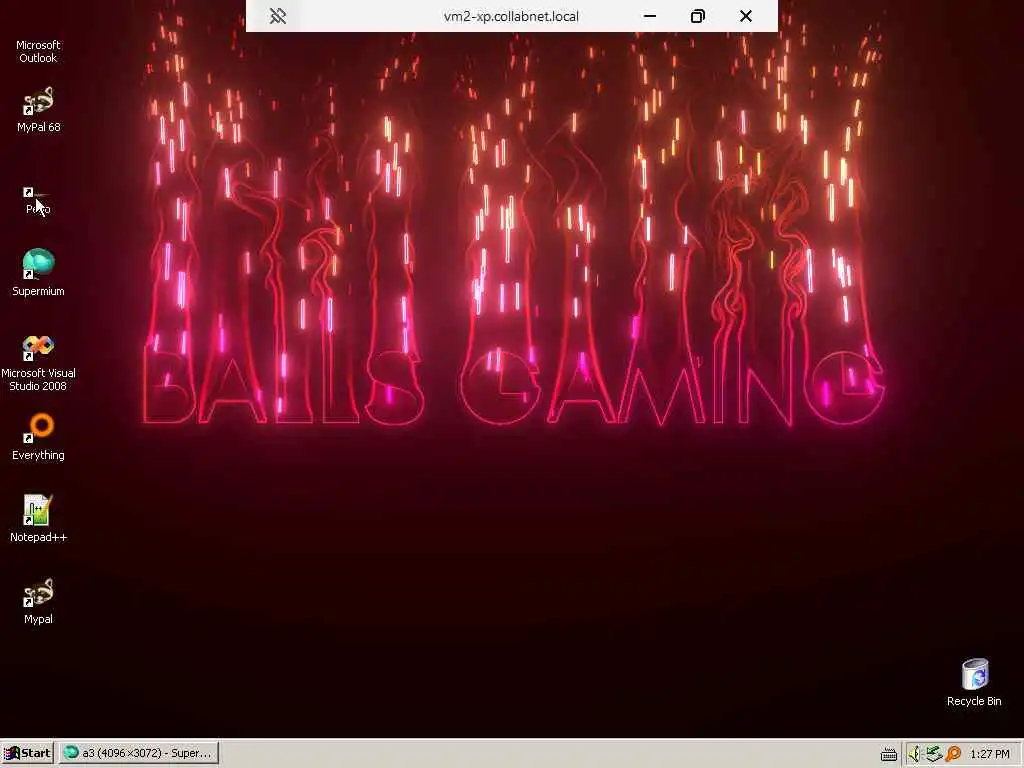Unpin the remote connection bar with the pin icon

click(x=278, y=16)
